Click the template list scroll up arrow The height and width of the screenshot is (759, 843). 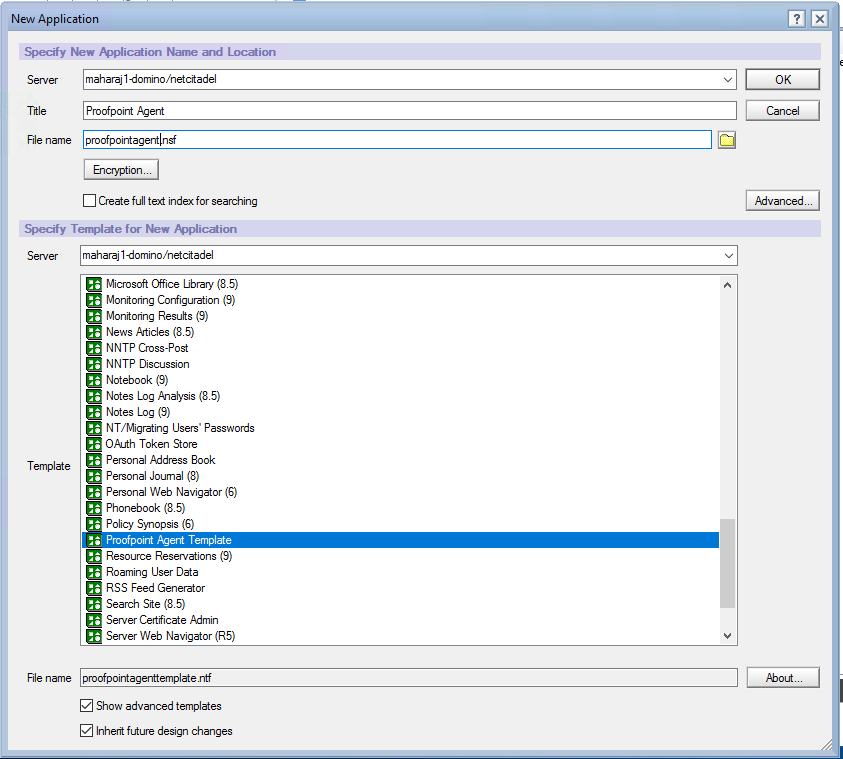click(x=727, y=285)
